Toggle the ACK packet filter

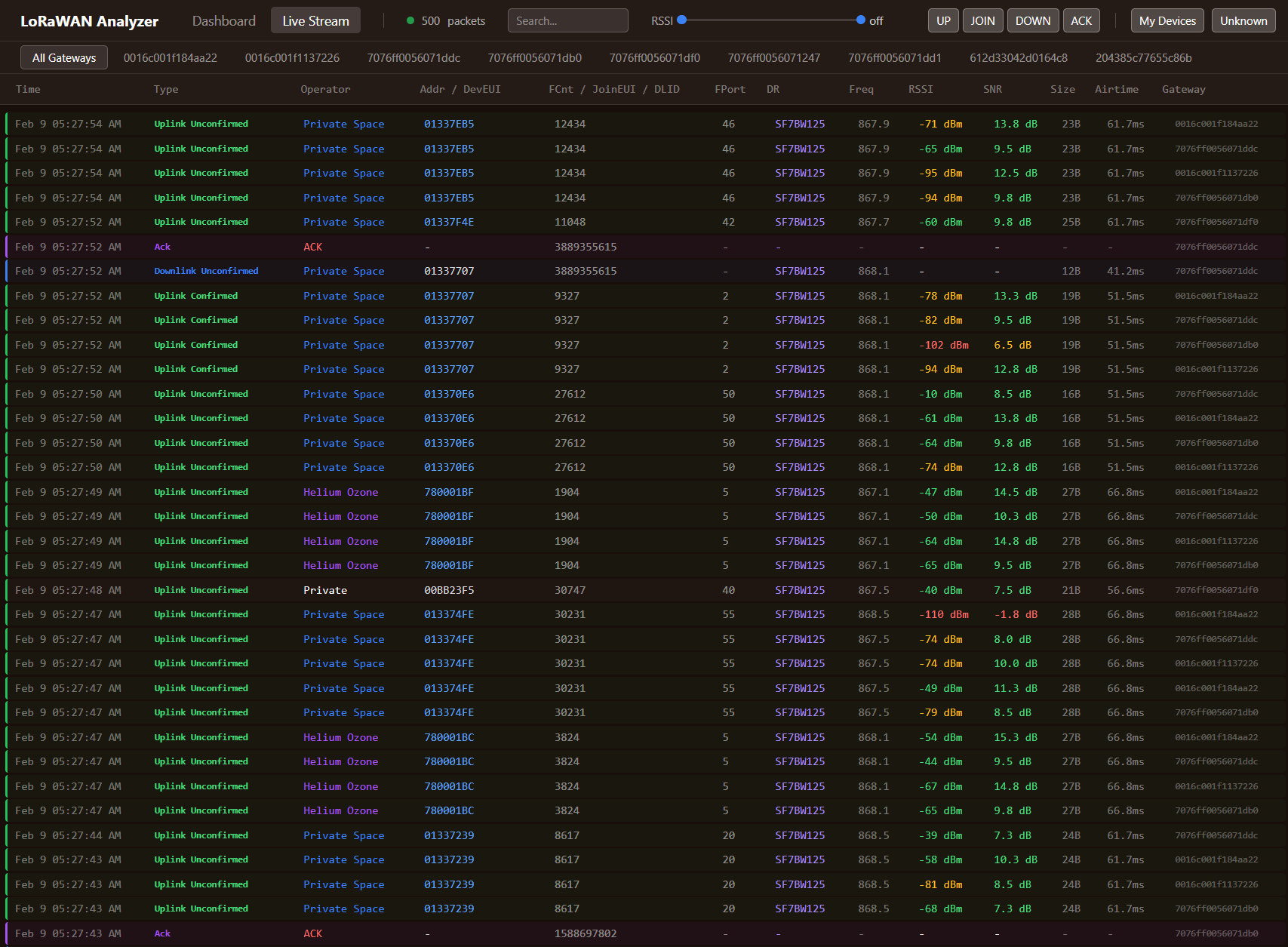(x=1081, y=21)
